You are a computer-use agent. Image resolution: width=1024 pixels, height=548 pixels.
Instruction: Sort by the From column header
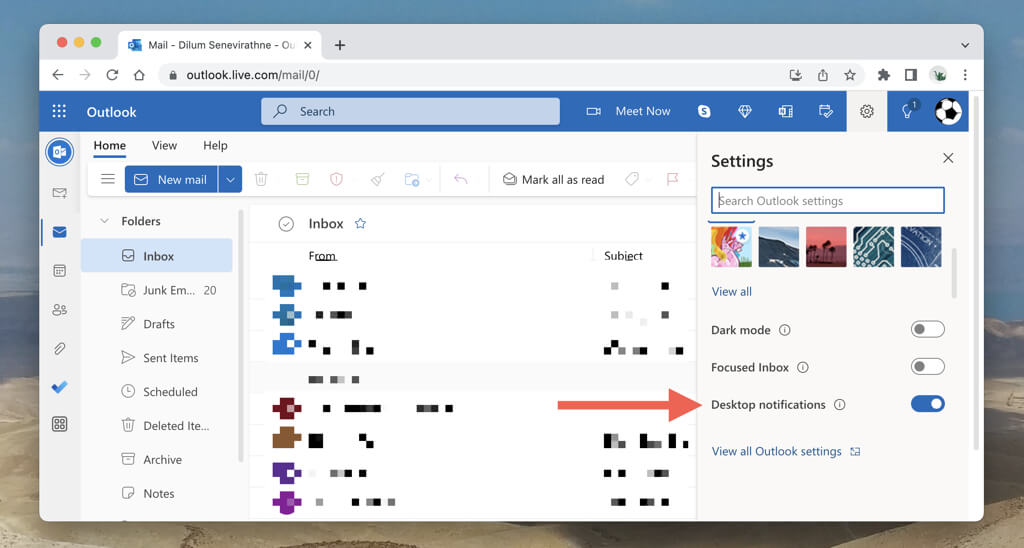(x=322, y=256)
